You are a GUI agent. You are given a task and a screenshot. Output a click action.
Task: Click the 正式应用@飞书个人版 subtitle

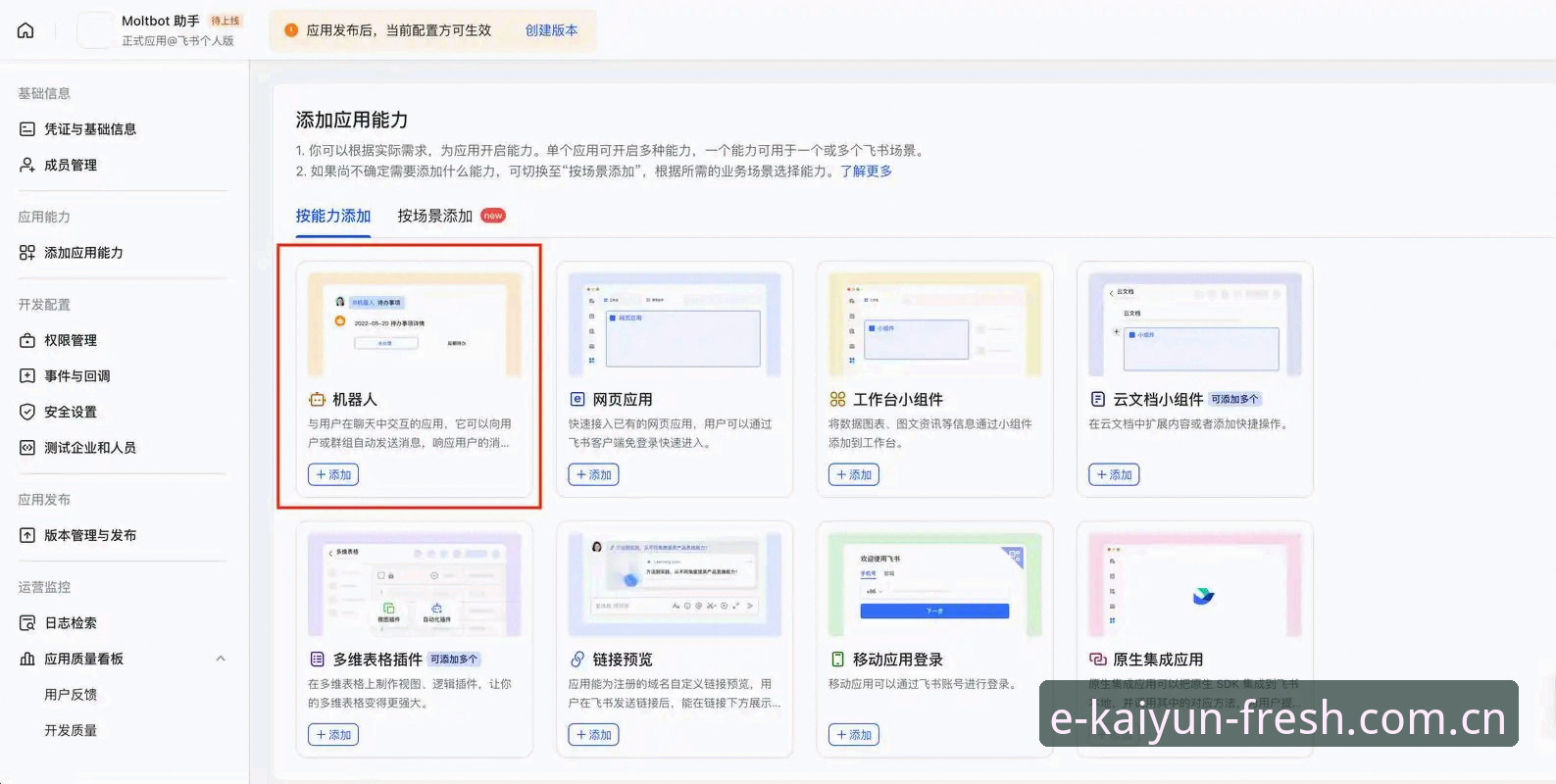(177, 41)
